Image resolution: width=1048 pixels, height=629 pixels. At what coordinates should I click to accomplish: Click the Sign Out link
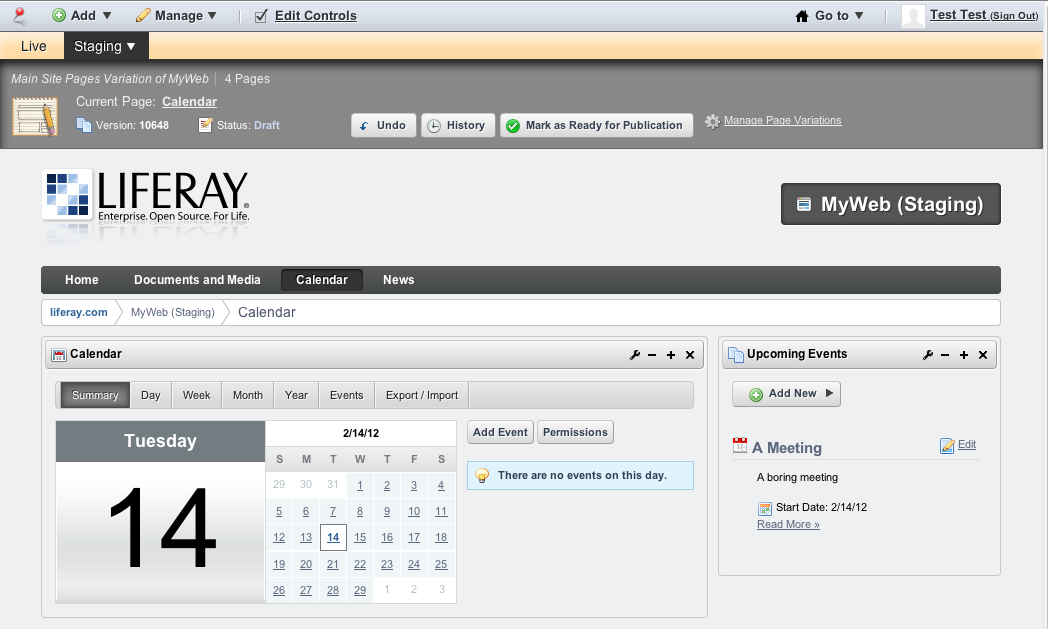click(1014, 15)
